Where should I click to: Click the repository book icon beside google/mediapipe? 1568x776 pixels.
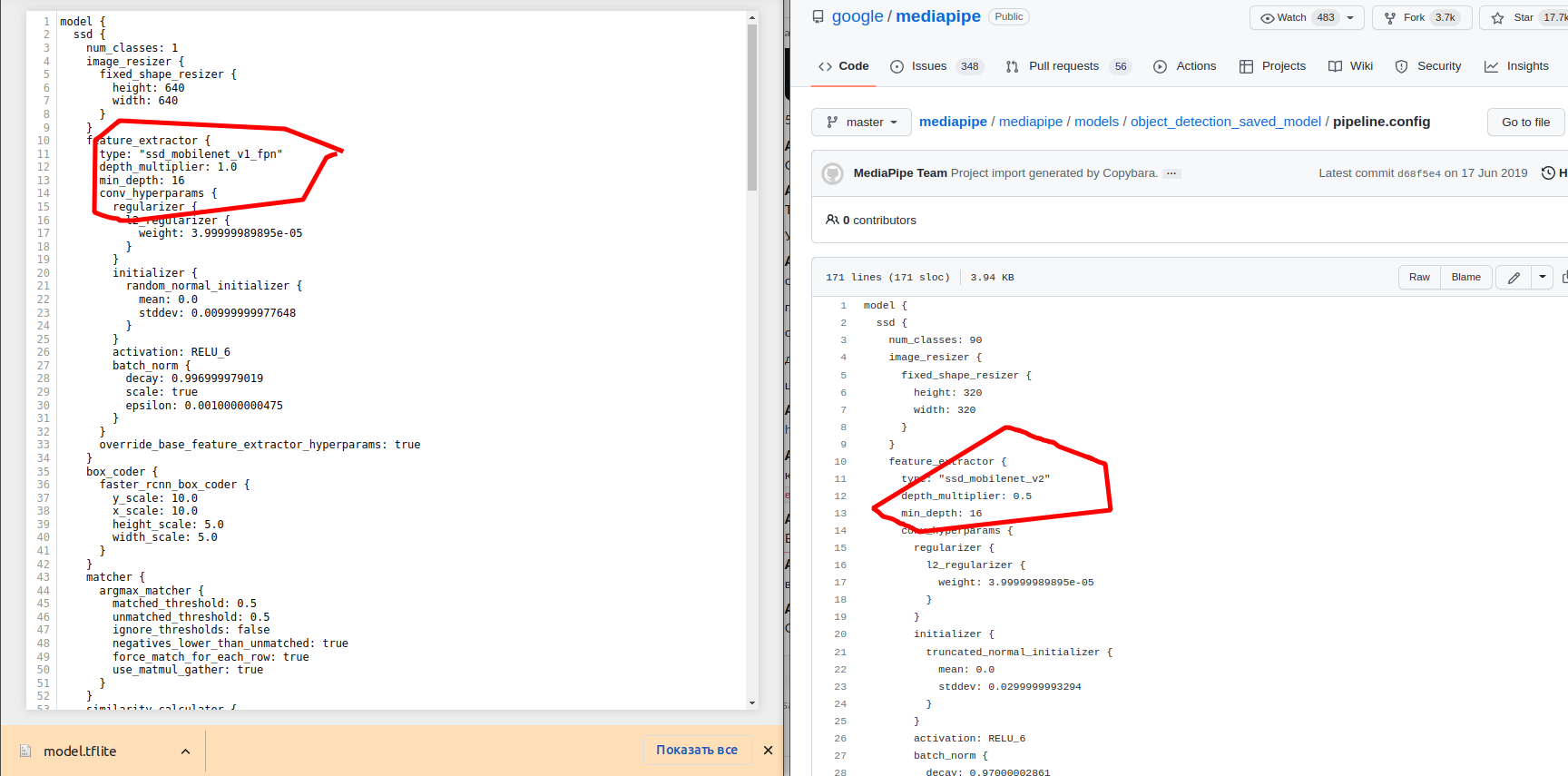(818, 16)
